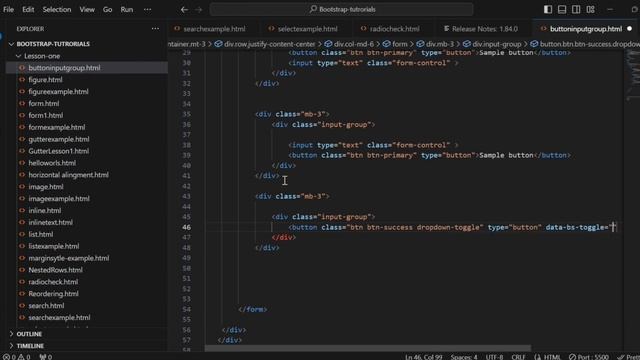Open figure.html in explorer
Image resolution: width=640 pixels, height=360 pixels.
click(45, 80)
